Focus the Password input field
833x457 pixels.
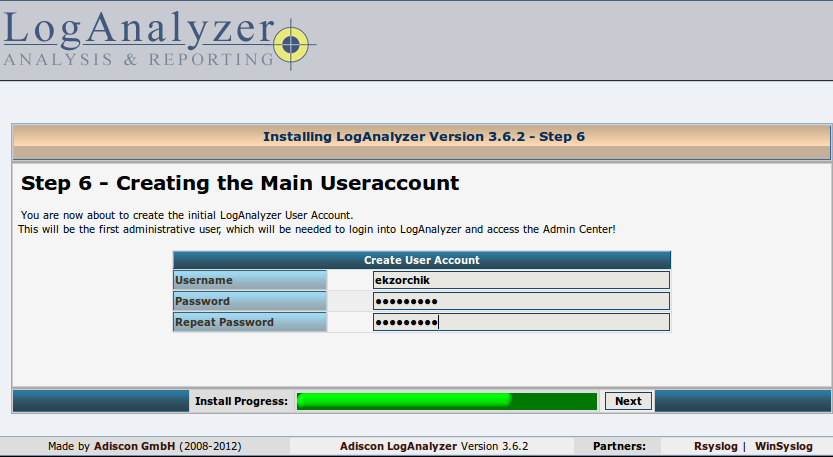(x=521, y=301)
